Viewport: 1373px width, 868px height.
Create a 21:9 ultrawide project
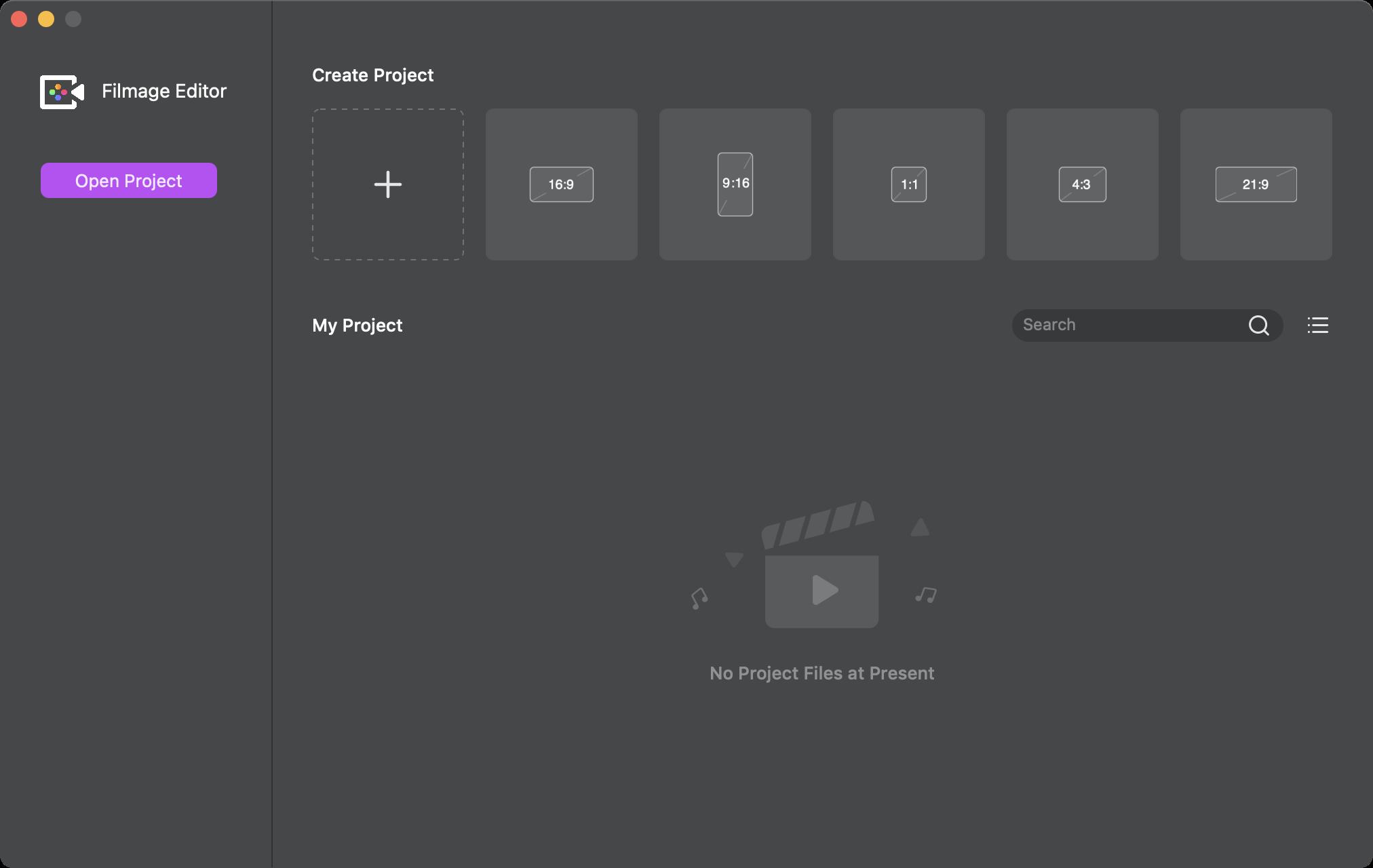click(1256, 184)
